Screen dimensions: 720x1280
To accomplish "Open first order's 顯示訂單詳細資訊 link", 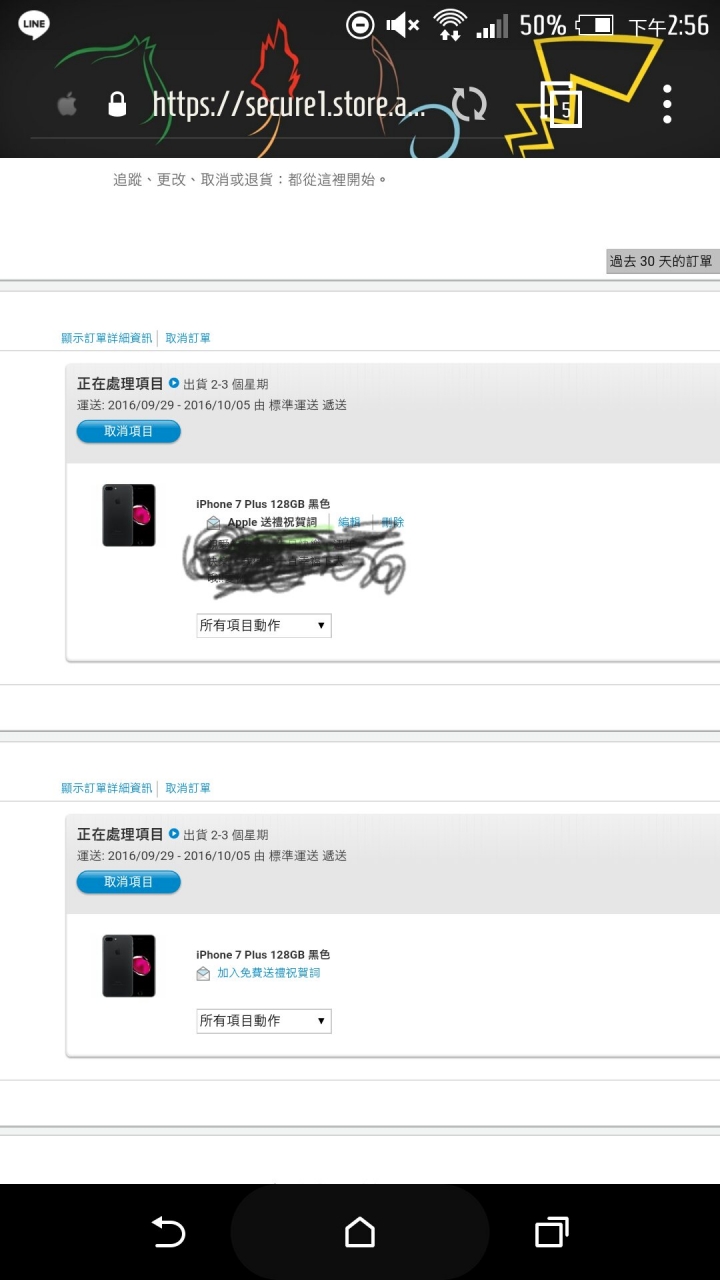I will tap(107, 338).
